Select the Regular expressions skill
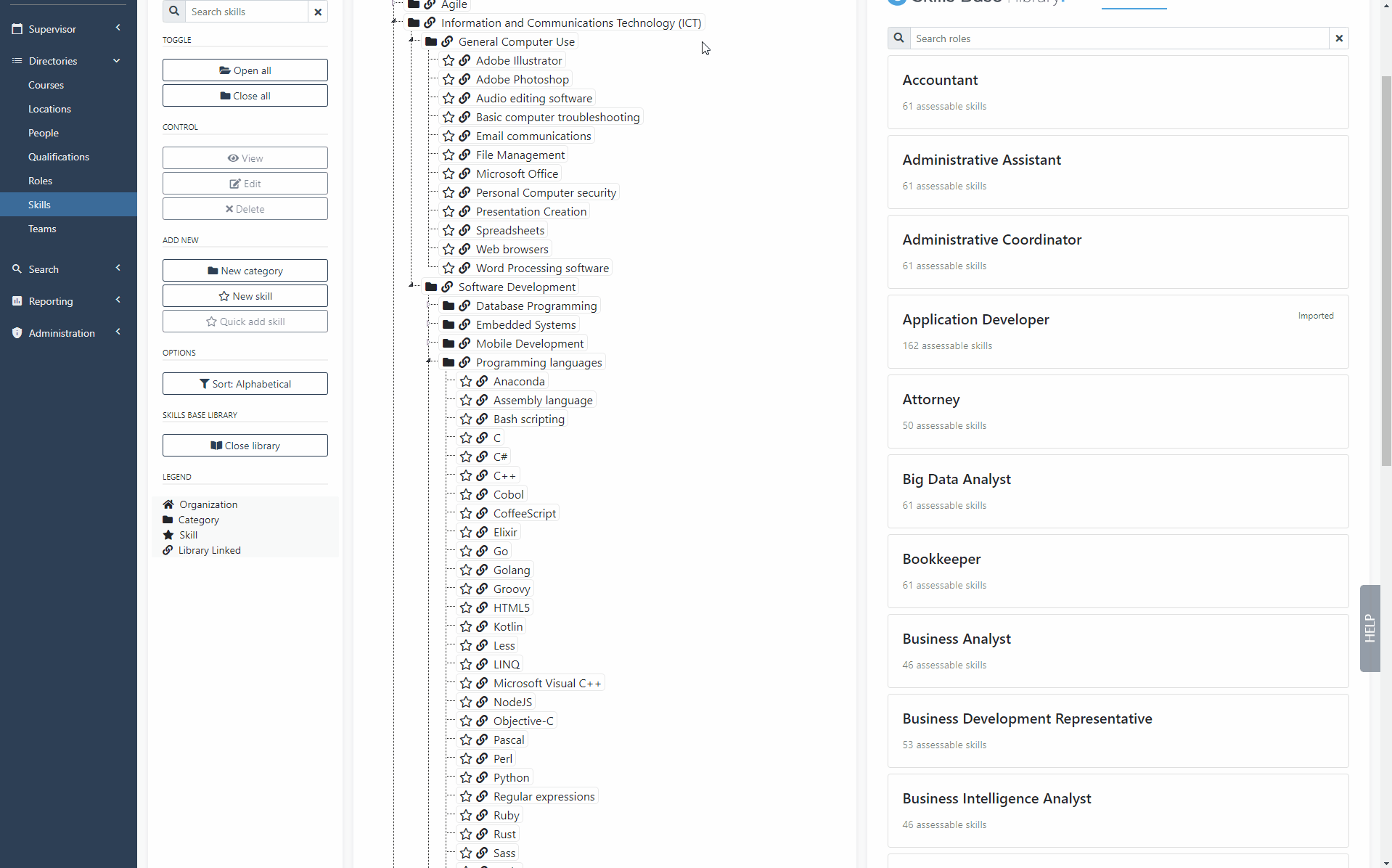 pyautogui.click(x=544, y=796)
